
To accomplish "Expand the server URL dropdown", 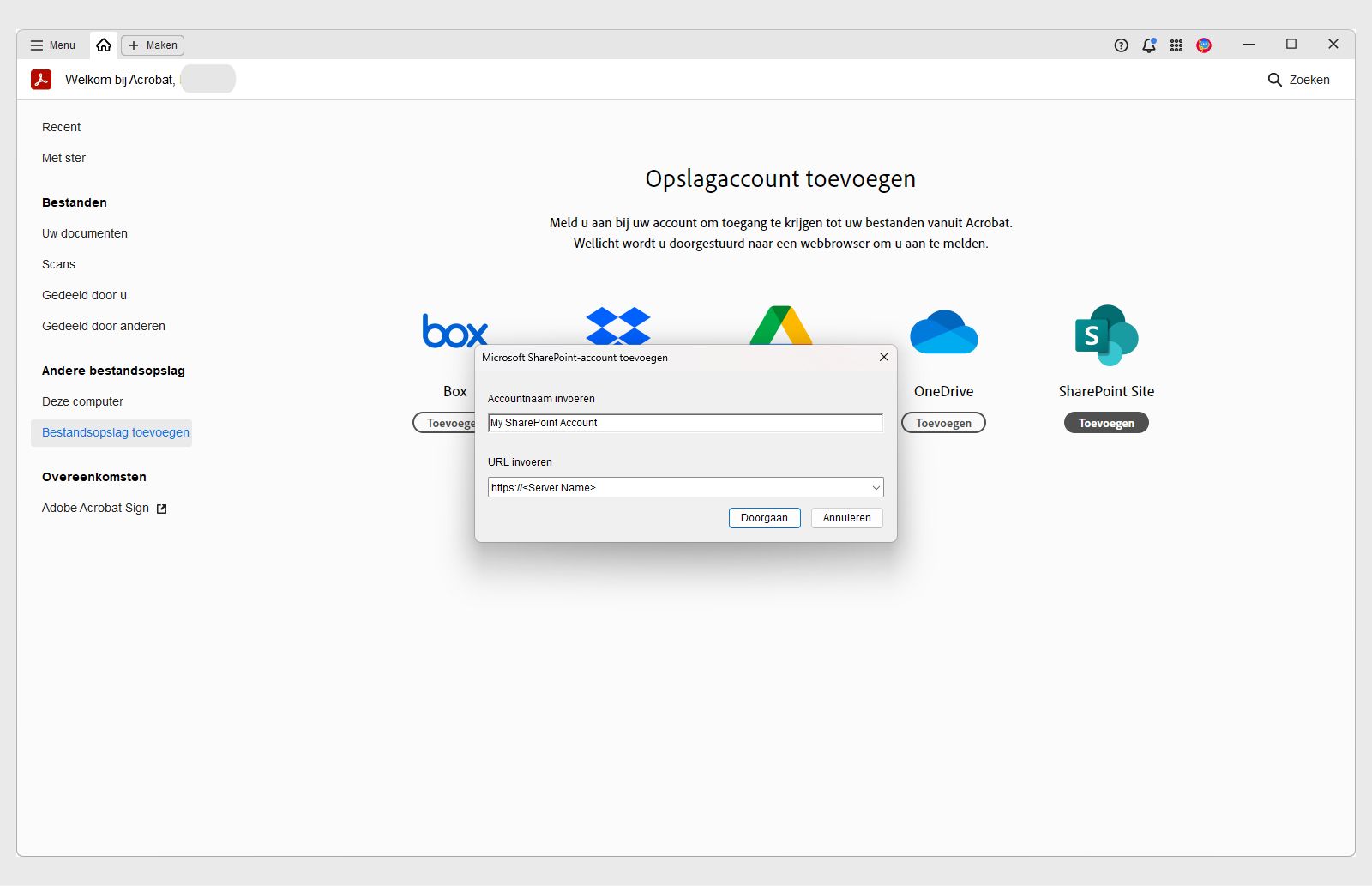I will pos(874,487).
